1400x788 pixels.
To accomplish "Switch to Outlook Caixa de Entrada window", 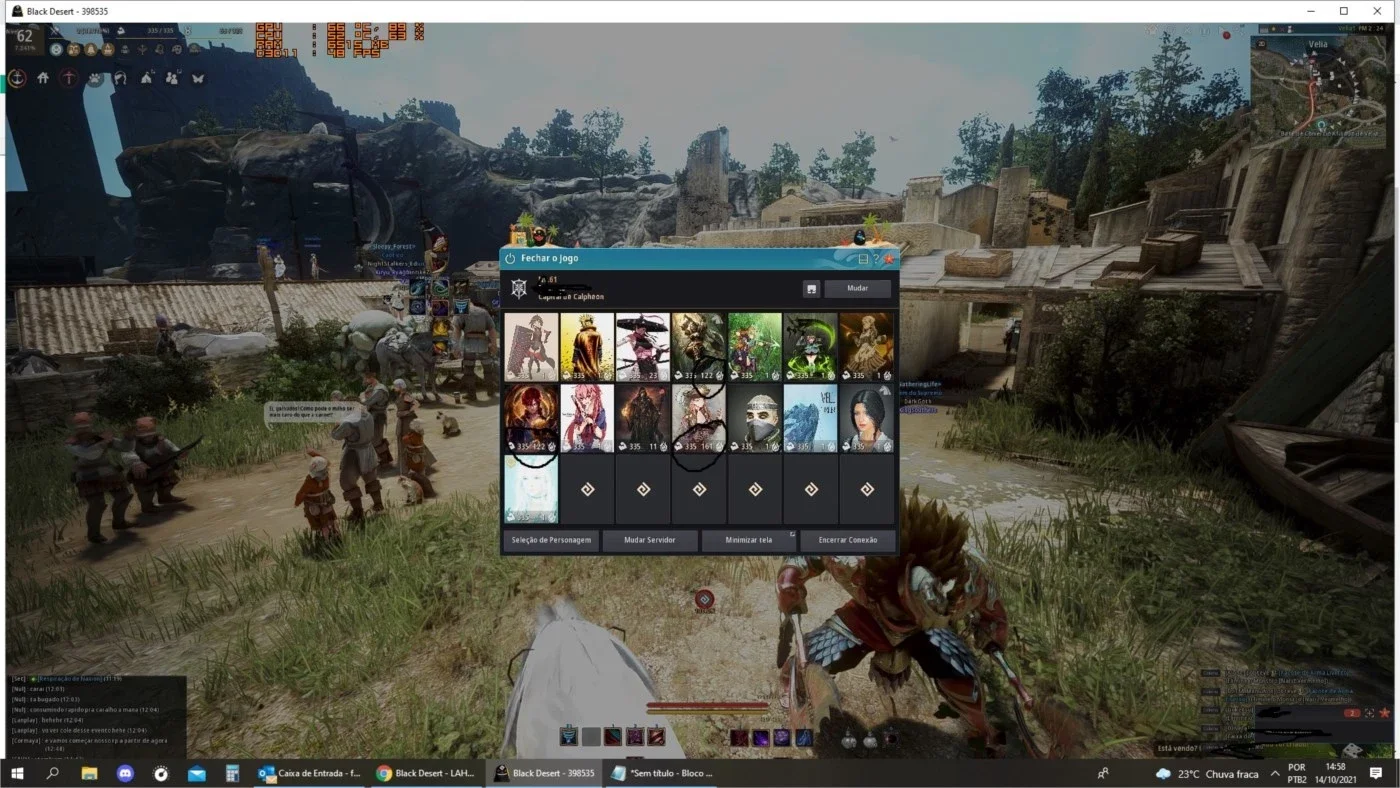I will [310, 773].
